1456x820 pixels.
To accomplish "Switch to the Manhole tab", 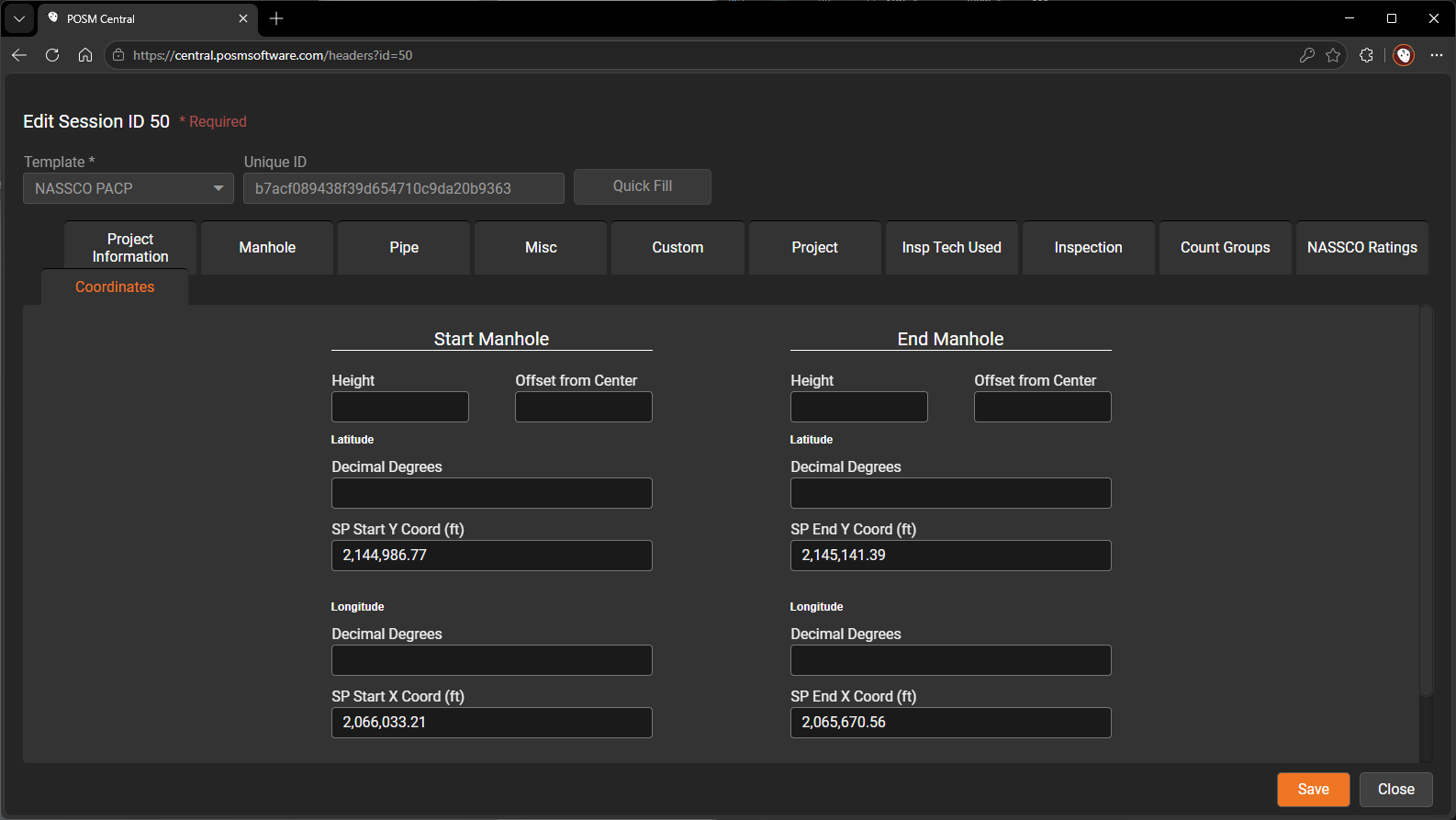I will point(267,248).
